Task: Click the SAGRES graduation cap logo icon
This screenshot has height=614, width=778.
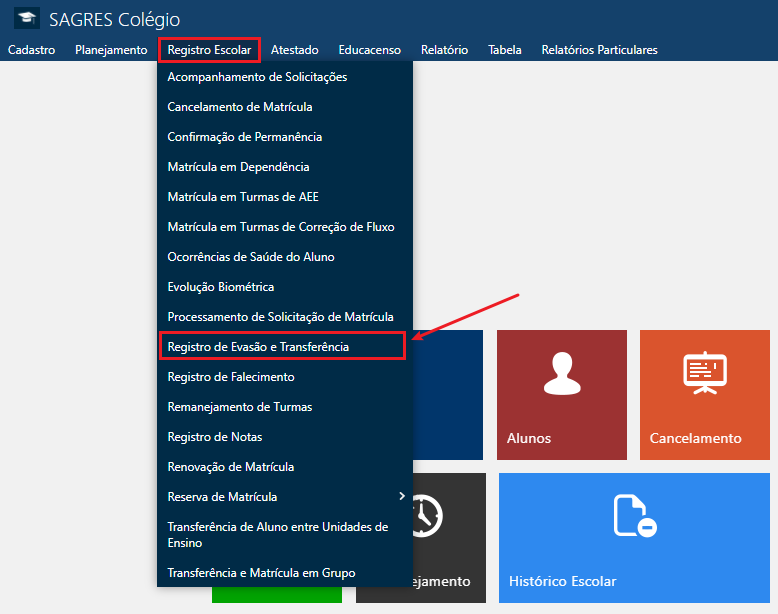Action: click(x=26, y=19)
